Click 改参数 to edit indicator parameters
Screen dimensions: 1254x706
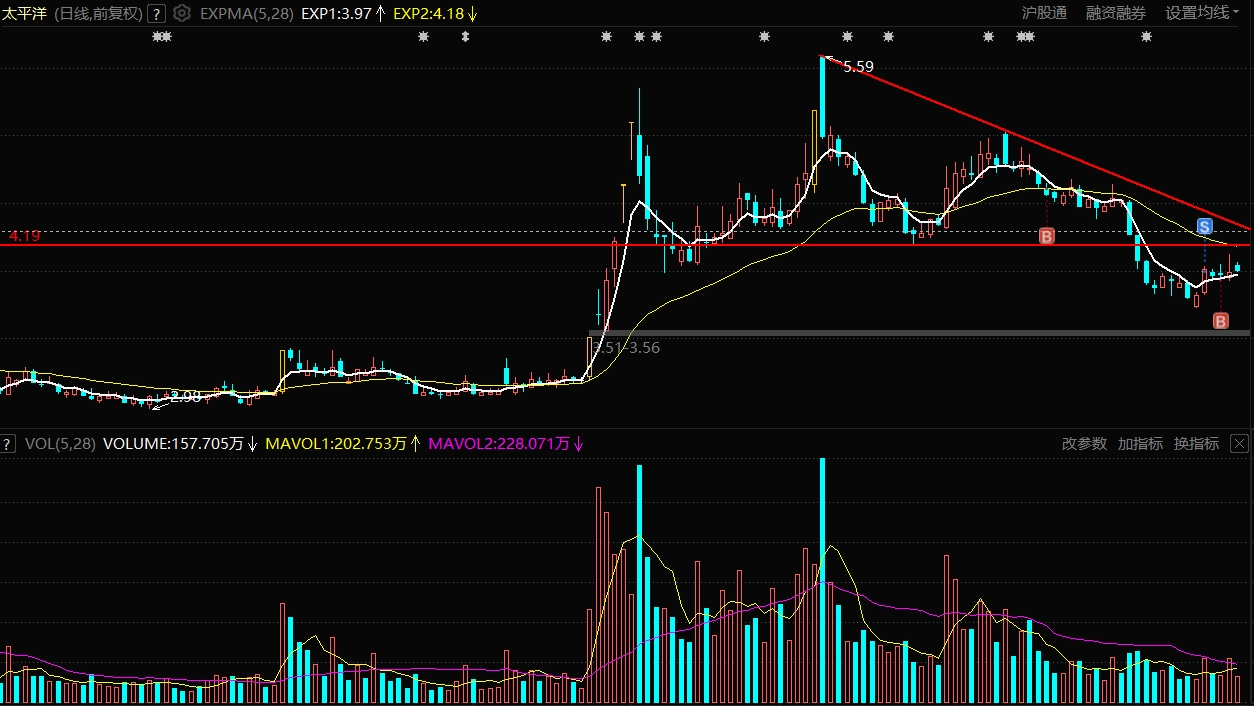[1084, 443]
